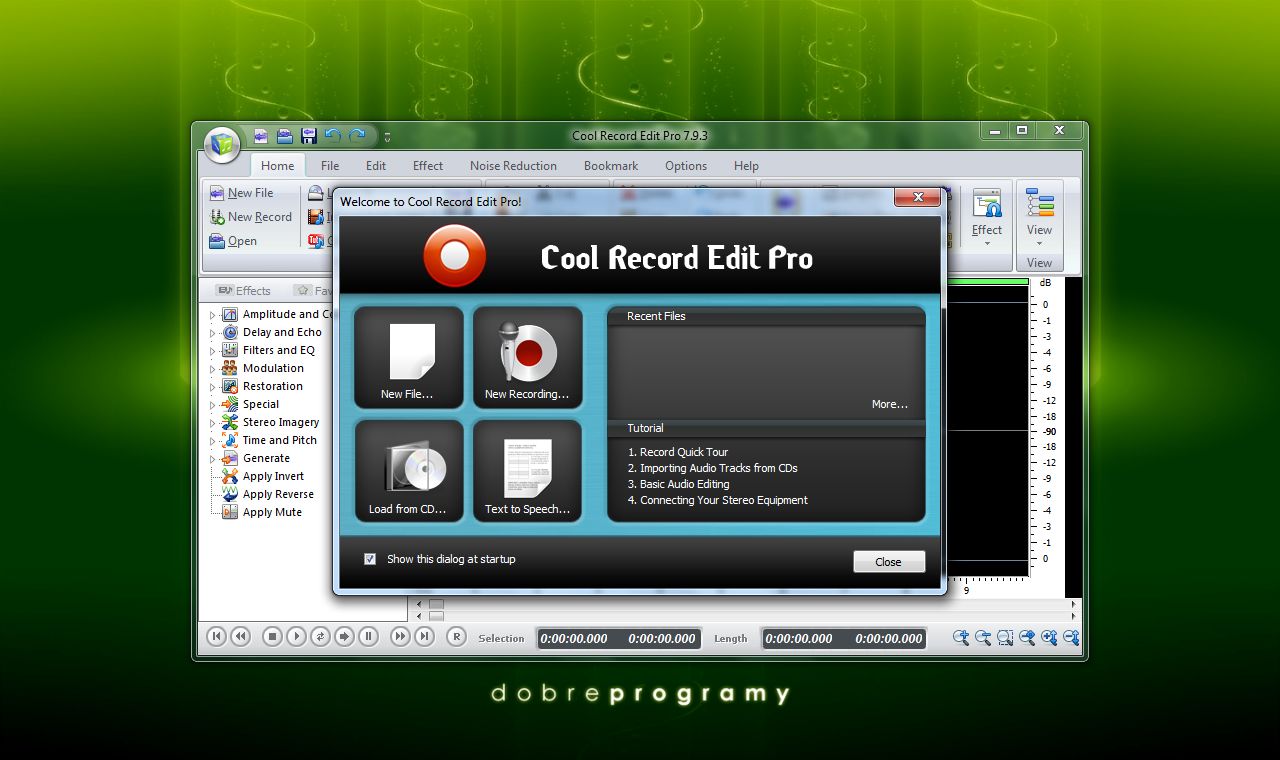
Task: Select Apply Reverse effect
Action: tap(278, 494)
